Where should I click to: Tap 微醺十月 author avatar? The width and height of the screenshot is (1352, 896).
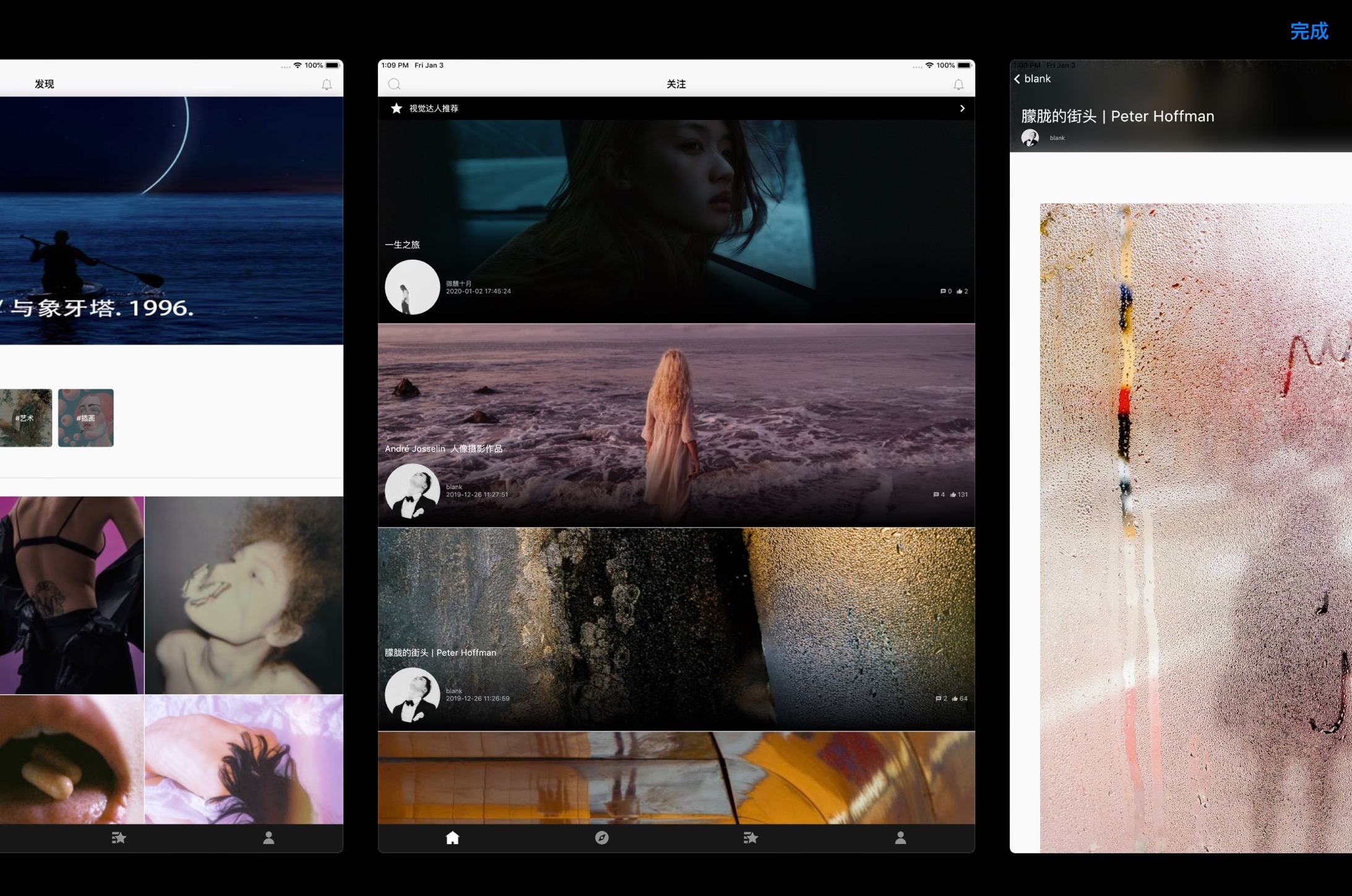(x=412, y=287)
